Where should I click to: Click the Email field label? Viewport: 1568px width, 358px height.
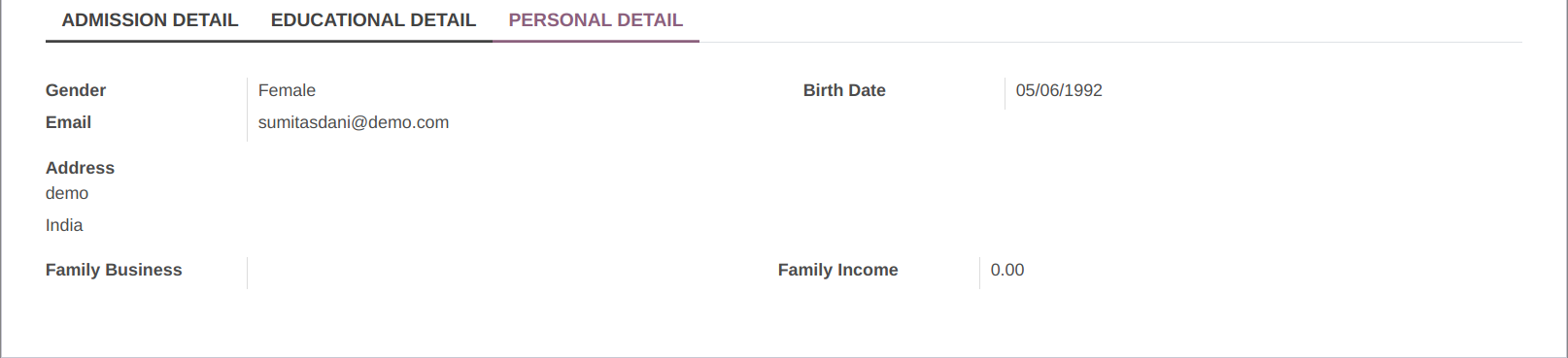[68, 122]
